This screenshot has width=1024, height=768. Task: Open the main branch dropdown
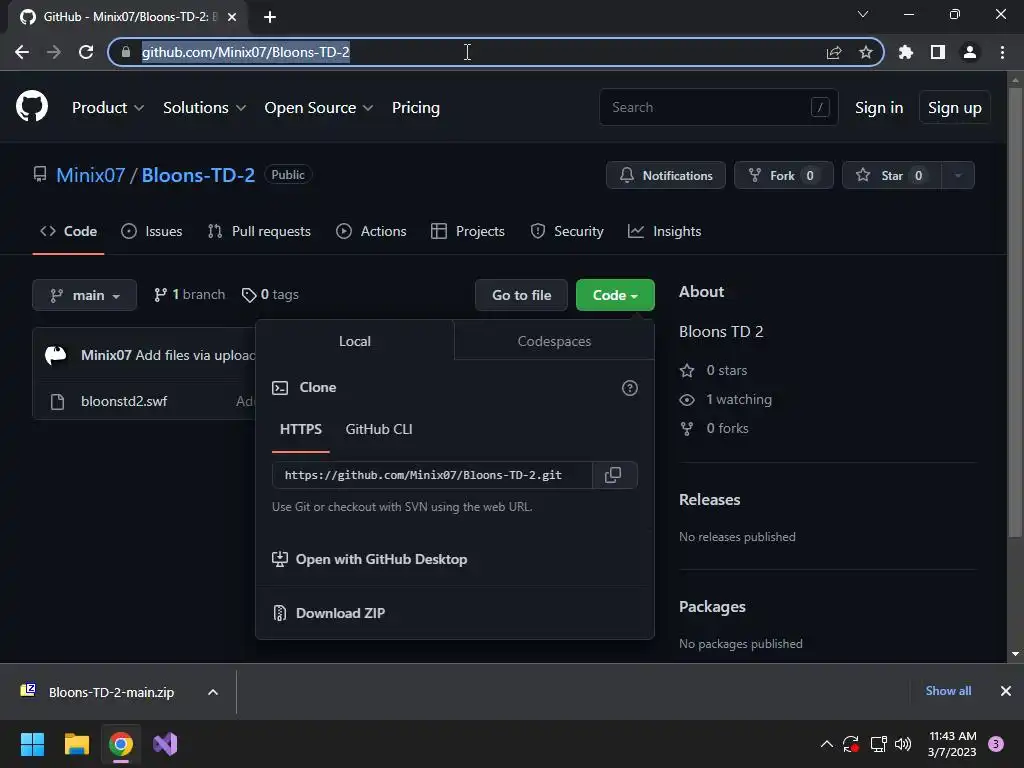tap(85, 295)
